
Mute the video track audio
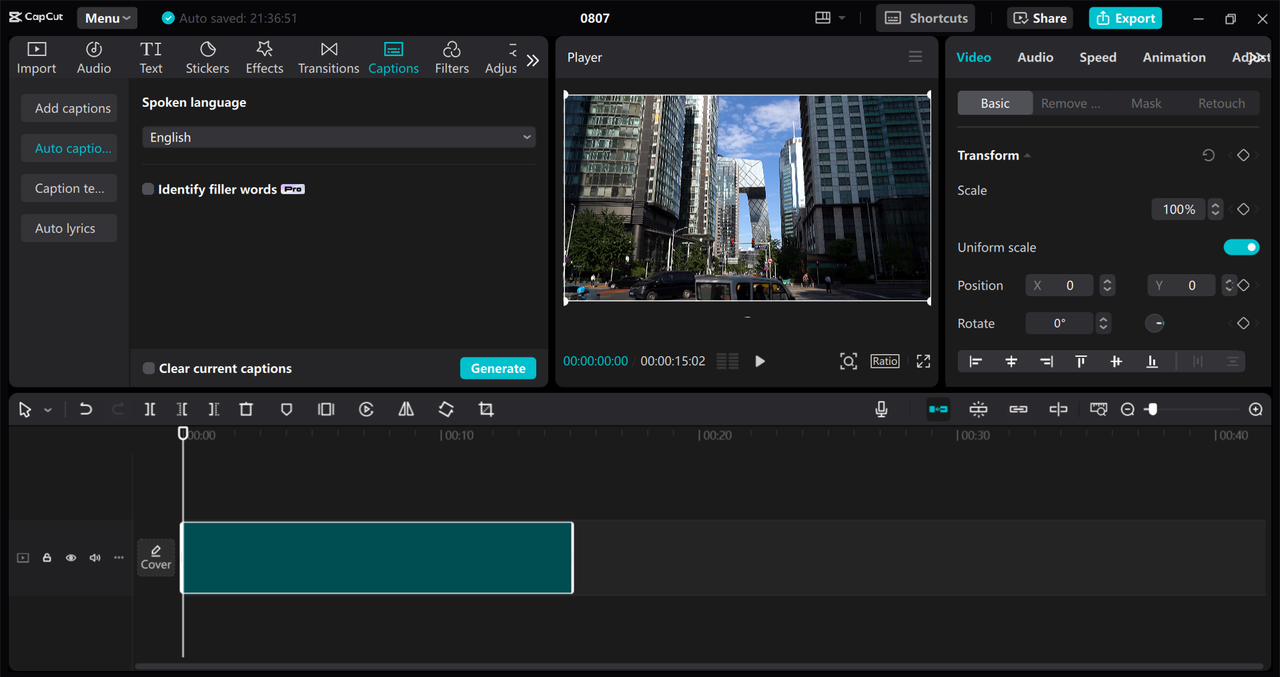click(x=95, y=558)
